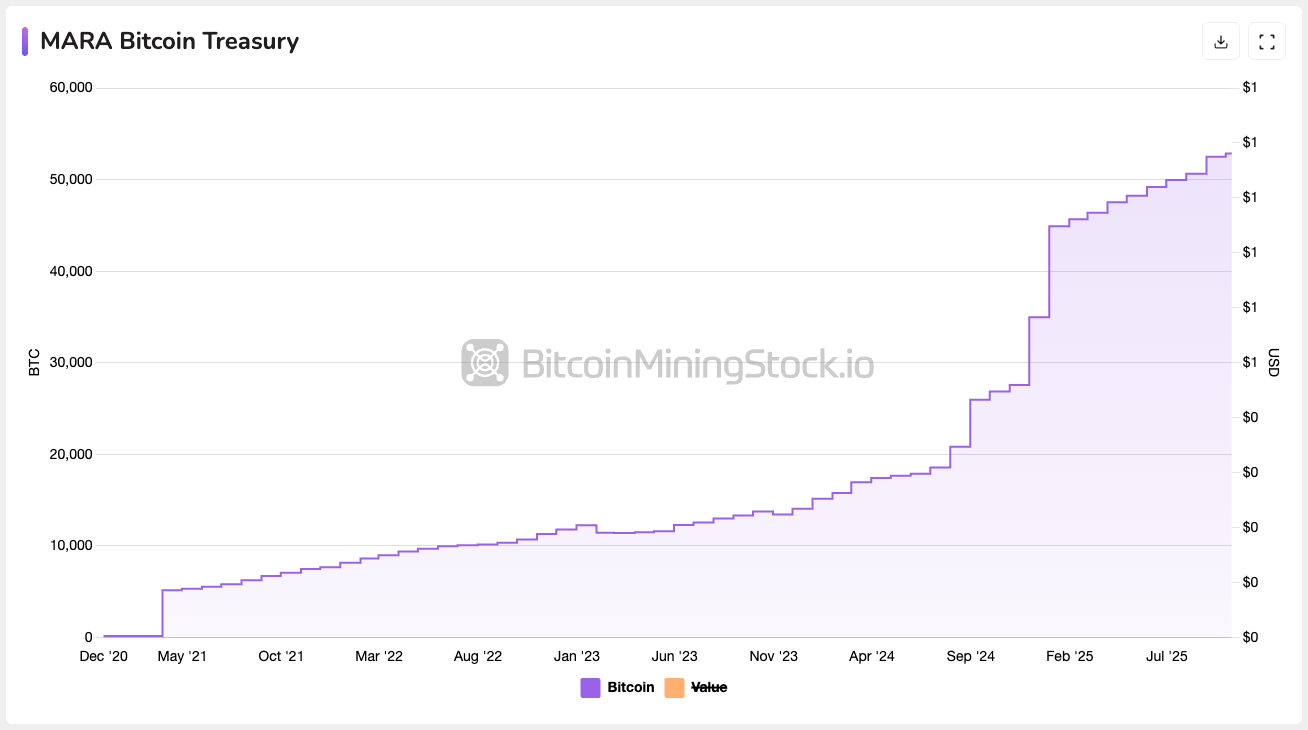The width and height of the screenshot is (1308, 730).
Task: Click the purple Bitcoin legend swatch
Action: 590,688
